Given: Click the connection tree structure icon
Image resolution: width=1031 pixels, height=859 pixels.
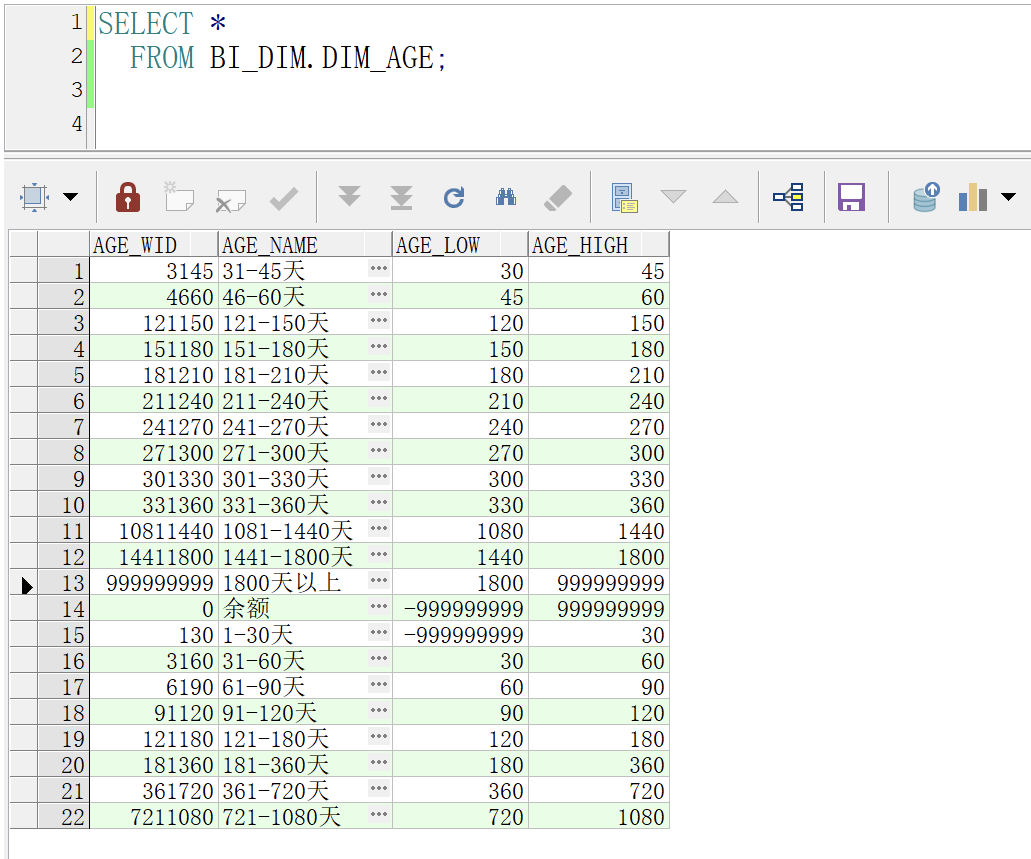Looking at the screenshot, I should point(788,197).
